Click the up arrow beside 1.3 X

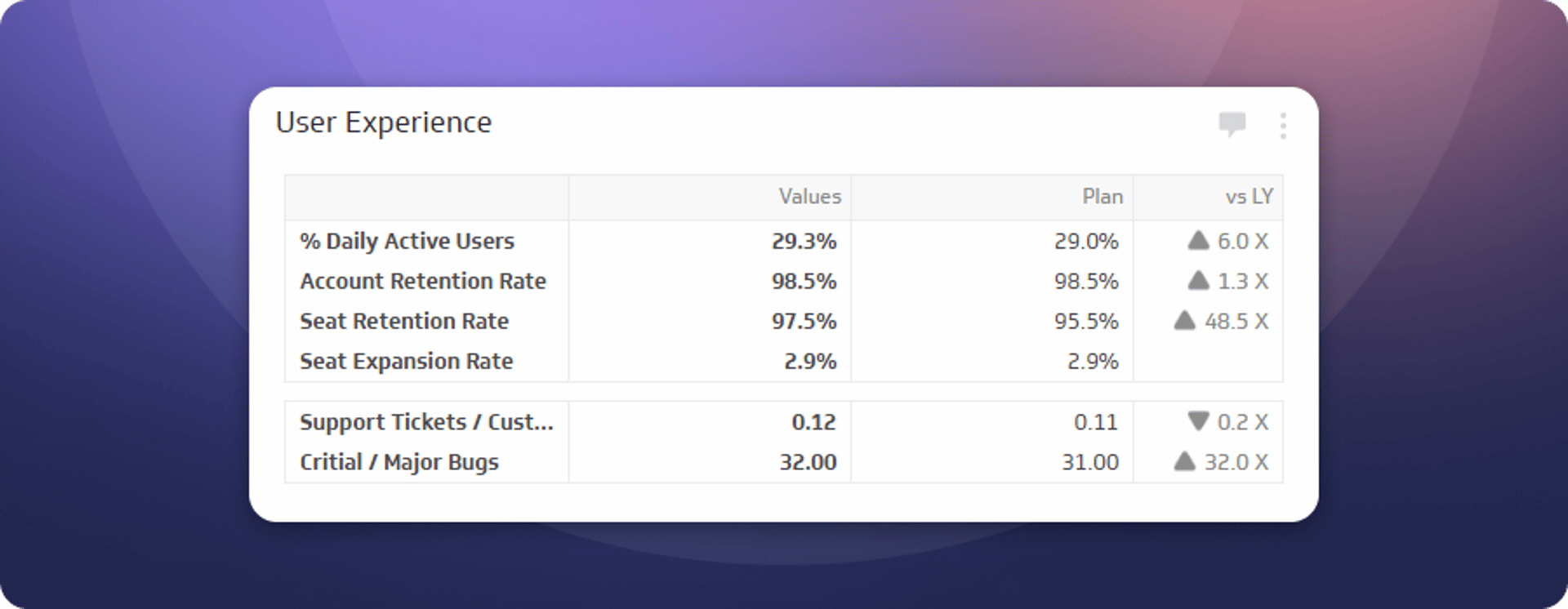coord(1198,280)
